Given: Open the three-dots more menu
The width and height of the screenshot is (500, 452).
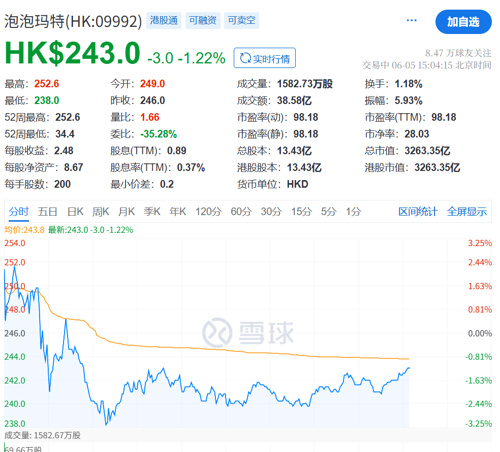Looking at the screenshot, I should point(412,21).
